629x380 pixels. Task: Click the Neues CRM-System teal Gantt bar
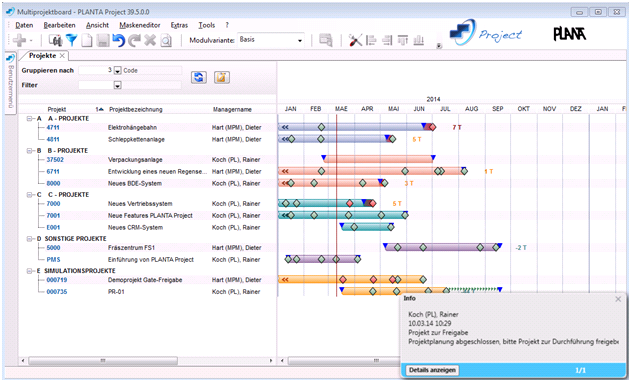point(367,228)
